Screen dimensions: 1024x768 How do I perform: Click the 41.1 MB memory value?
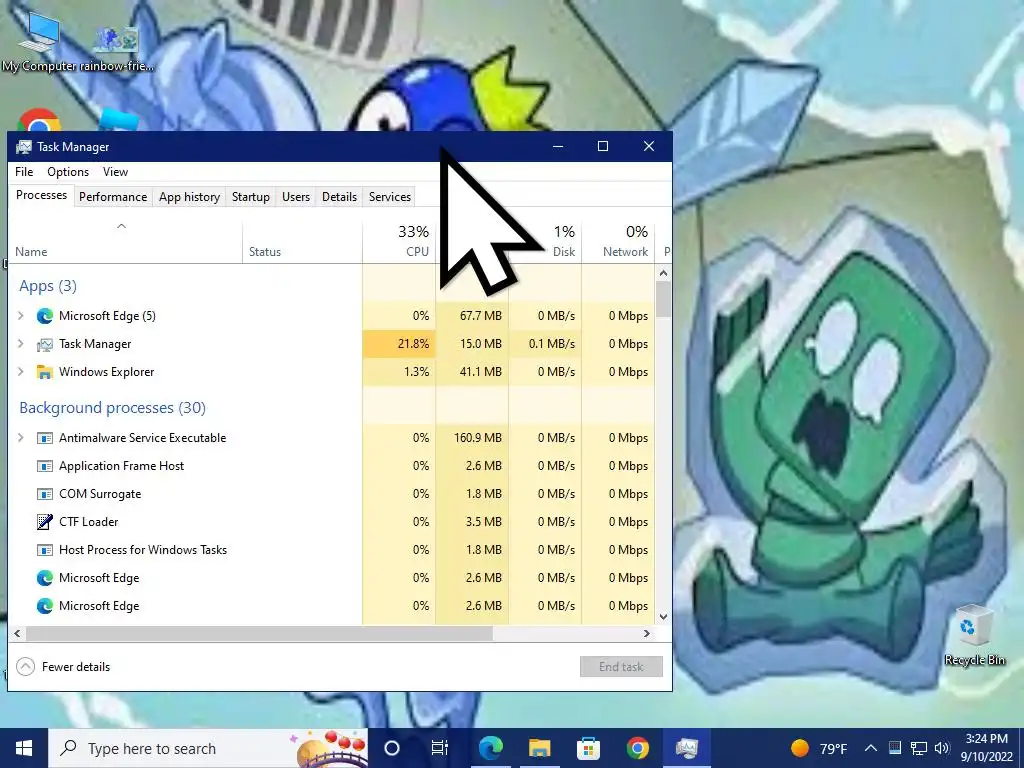coord(481,372)
